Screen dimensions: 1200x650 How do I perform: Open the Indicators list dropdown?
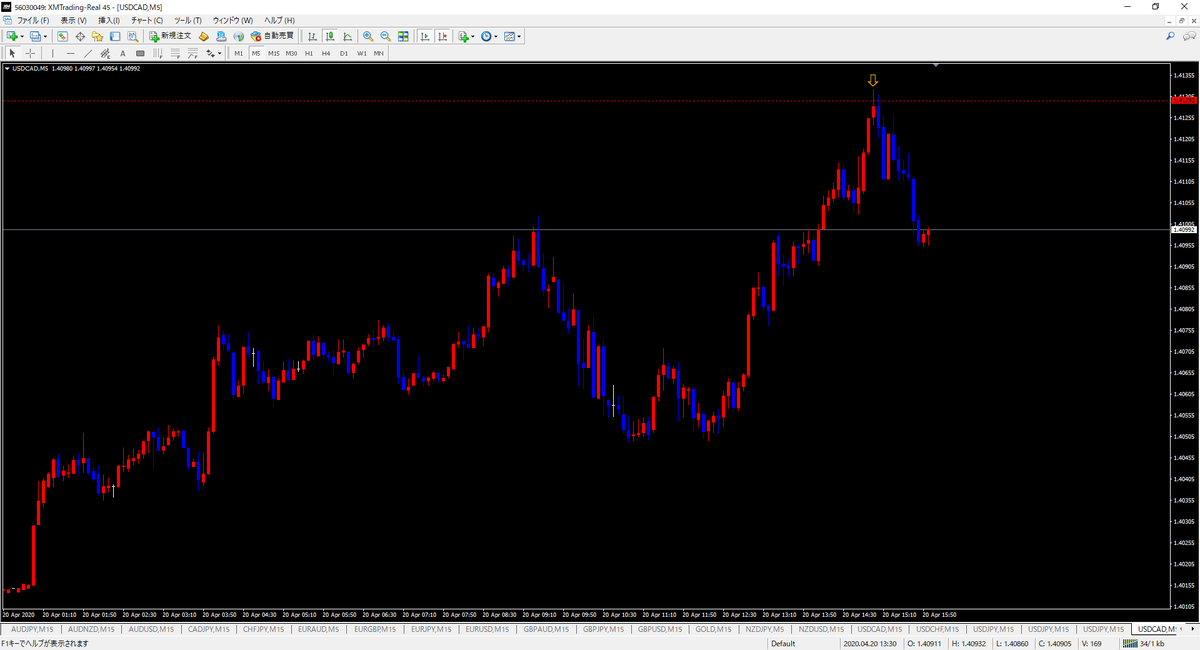(466, 36)
